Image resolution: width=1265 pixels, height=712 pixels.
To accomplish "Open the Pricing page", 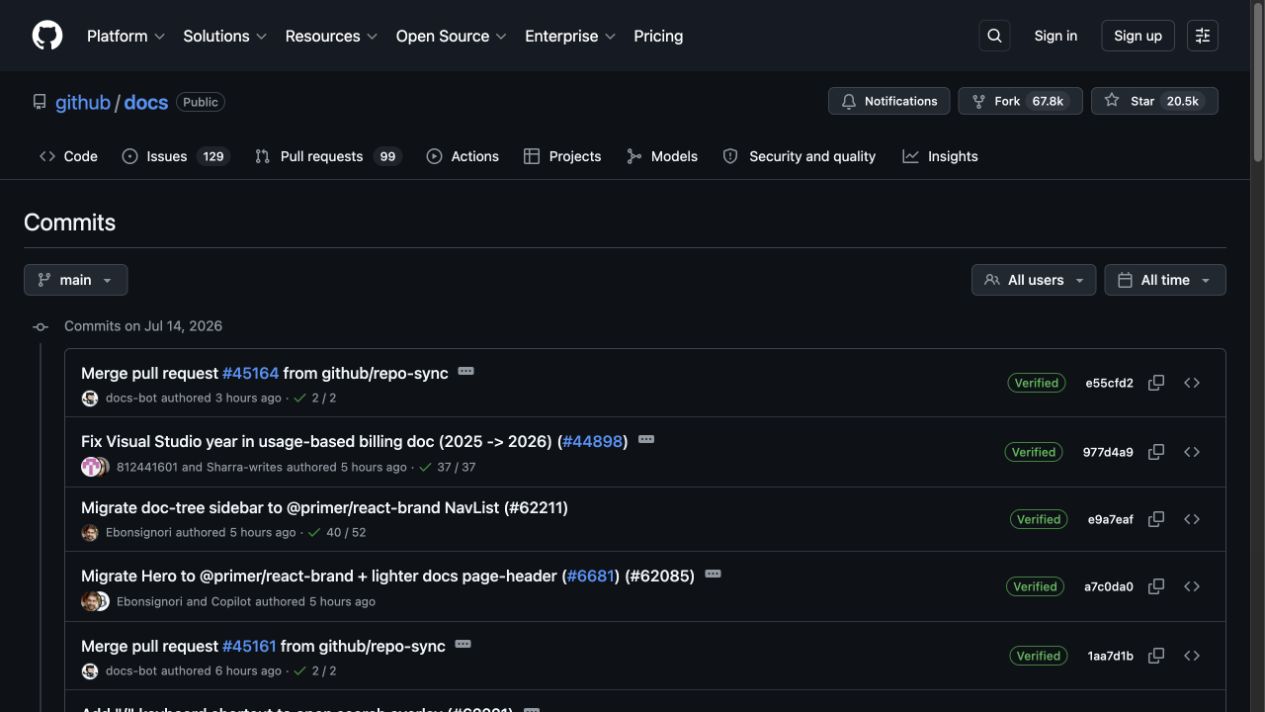I will (x=658, y=36).
